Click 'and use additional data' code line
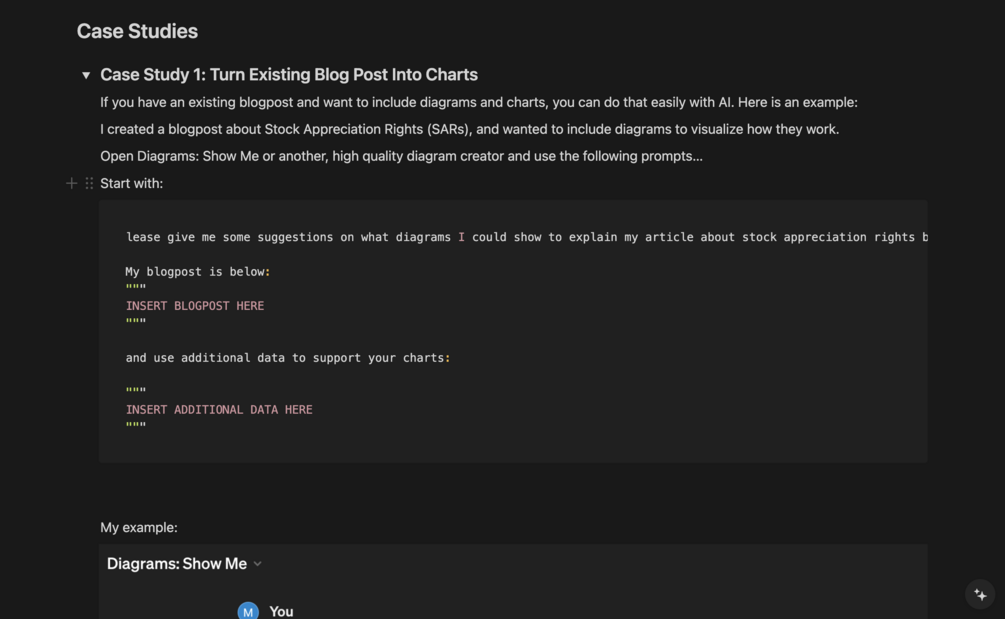Viewport: 1005px width, 619px height. (x=287, y=358)
